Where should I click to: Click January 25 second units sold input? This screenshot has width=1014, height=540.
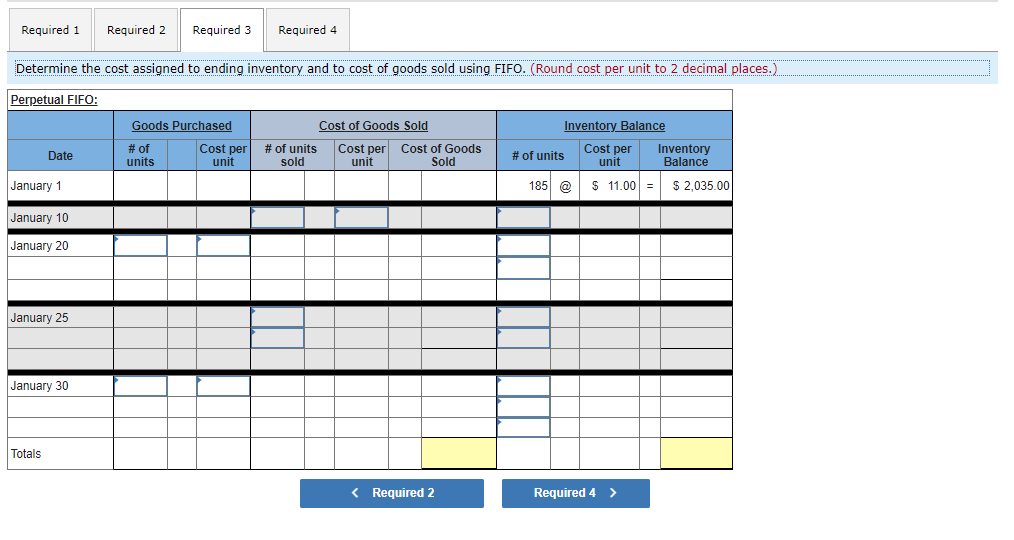[277, 338]
